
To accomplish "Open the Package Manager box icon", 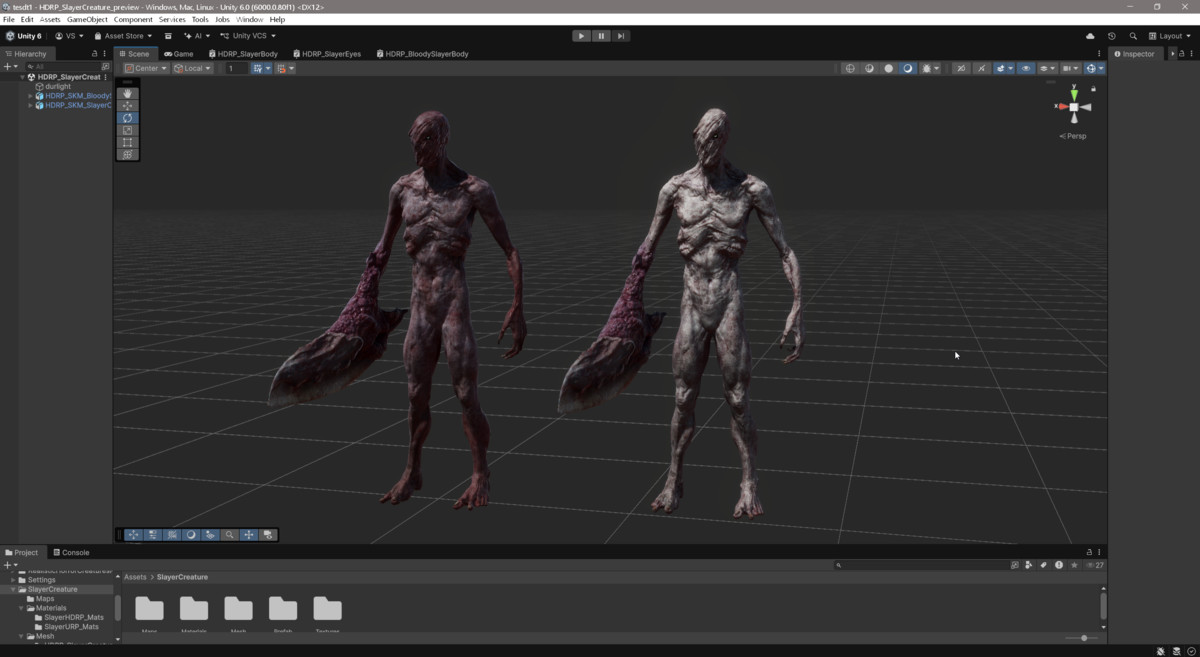I will (x=168, y=36).
